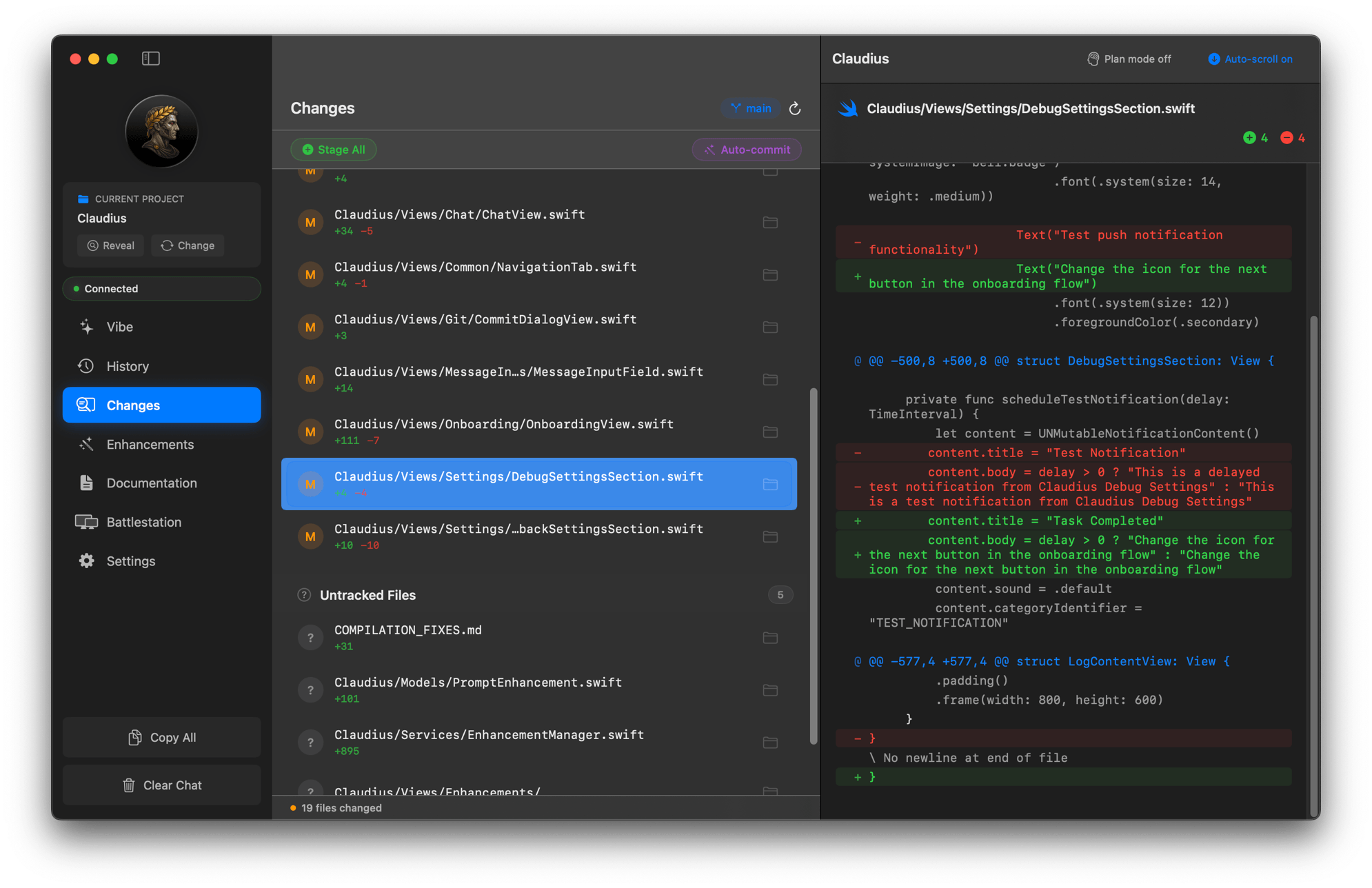Turn on Plan mode
Screen dimensions: 1372x888
(x=1128, y=59)
